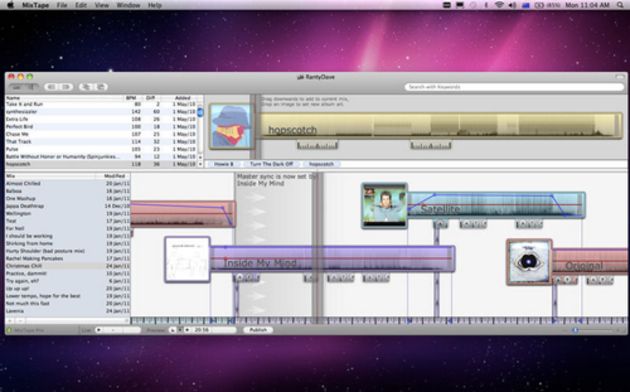Screen dimensions: 630x392
Task: Open the One Mashup mix
Action: [68, 198]
